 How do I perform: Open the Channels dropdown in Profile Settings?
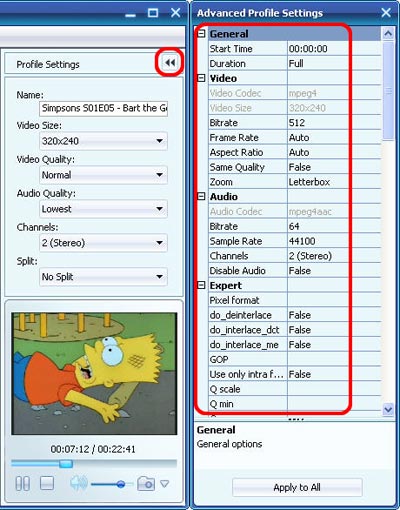[x=103, y=243]
